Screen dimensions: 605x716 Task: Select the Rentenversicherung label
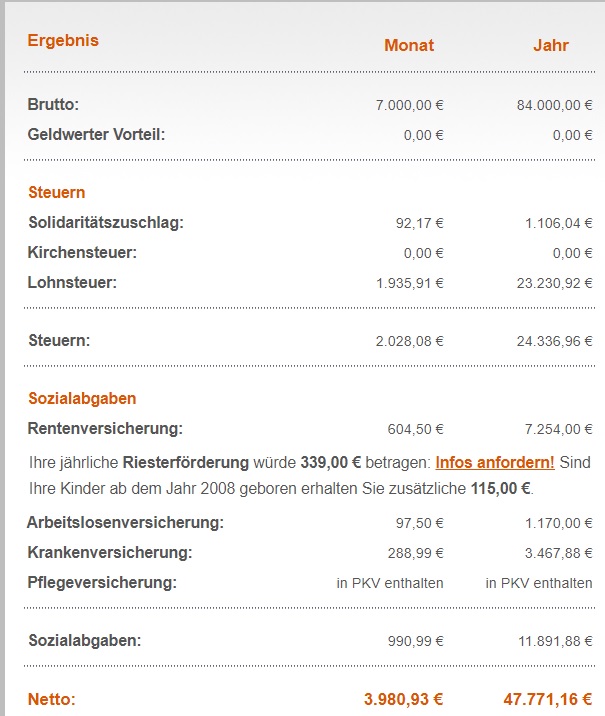105,429
